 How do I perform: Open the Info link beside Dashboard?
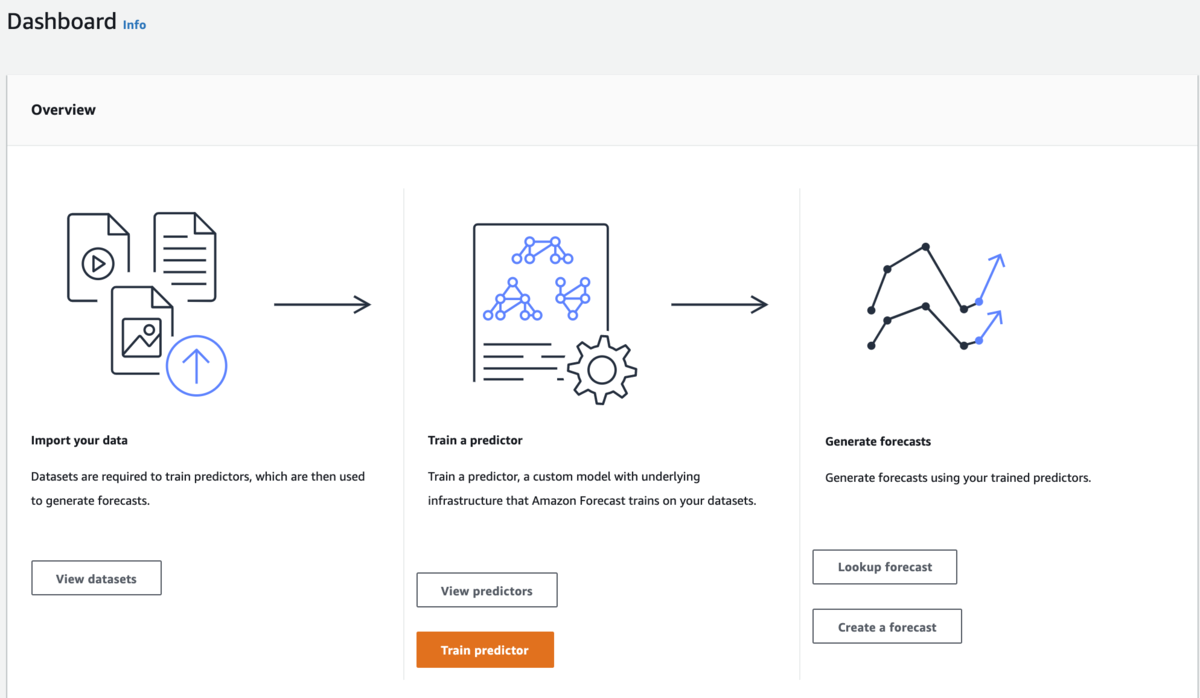click(134, 25)
